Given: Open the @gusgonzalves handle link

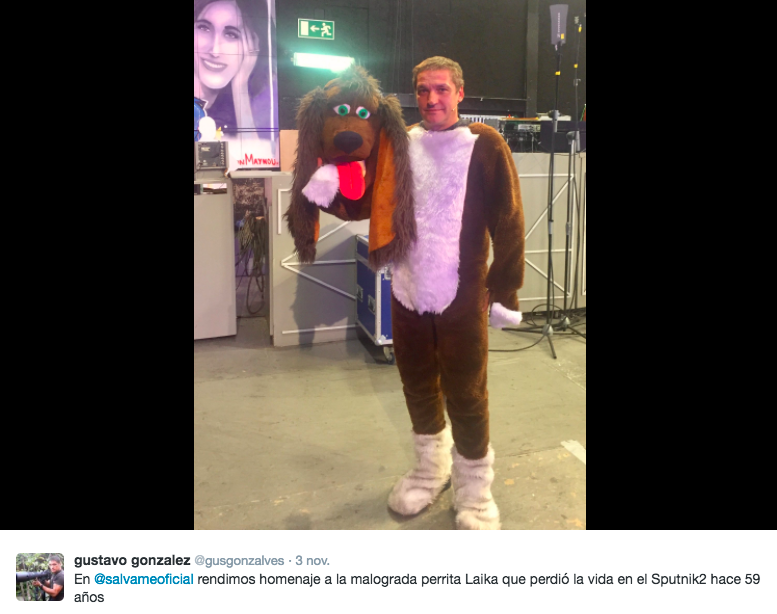Looking at the screenshot, I should [x=239, y=560].
